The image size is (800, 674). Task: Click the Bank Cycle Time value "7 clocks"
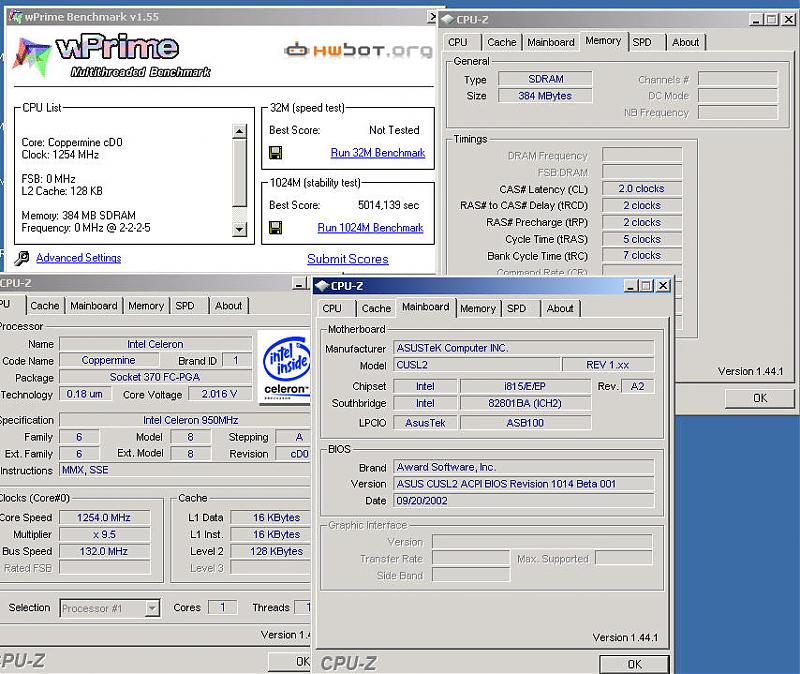pos(642,255)
